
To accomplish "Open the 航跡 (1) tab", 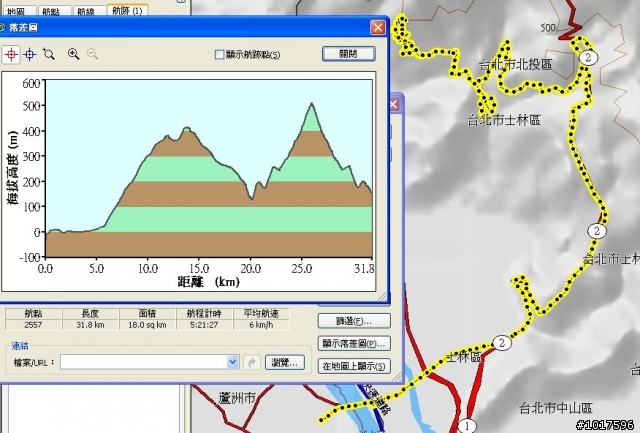I will coord(127,11).
